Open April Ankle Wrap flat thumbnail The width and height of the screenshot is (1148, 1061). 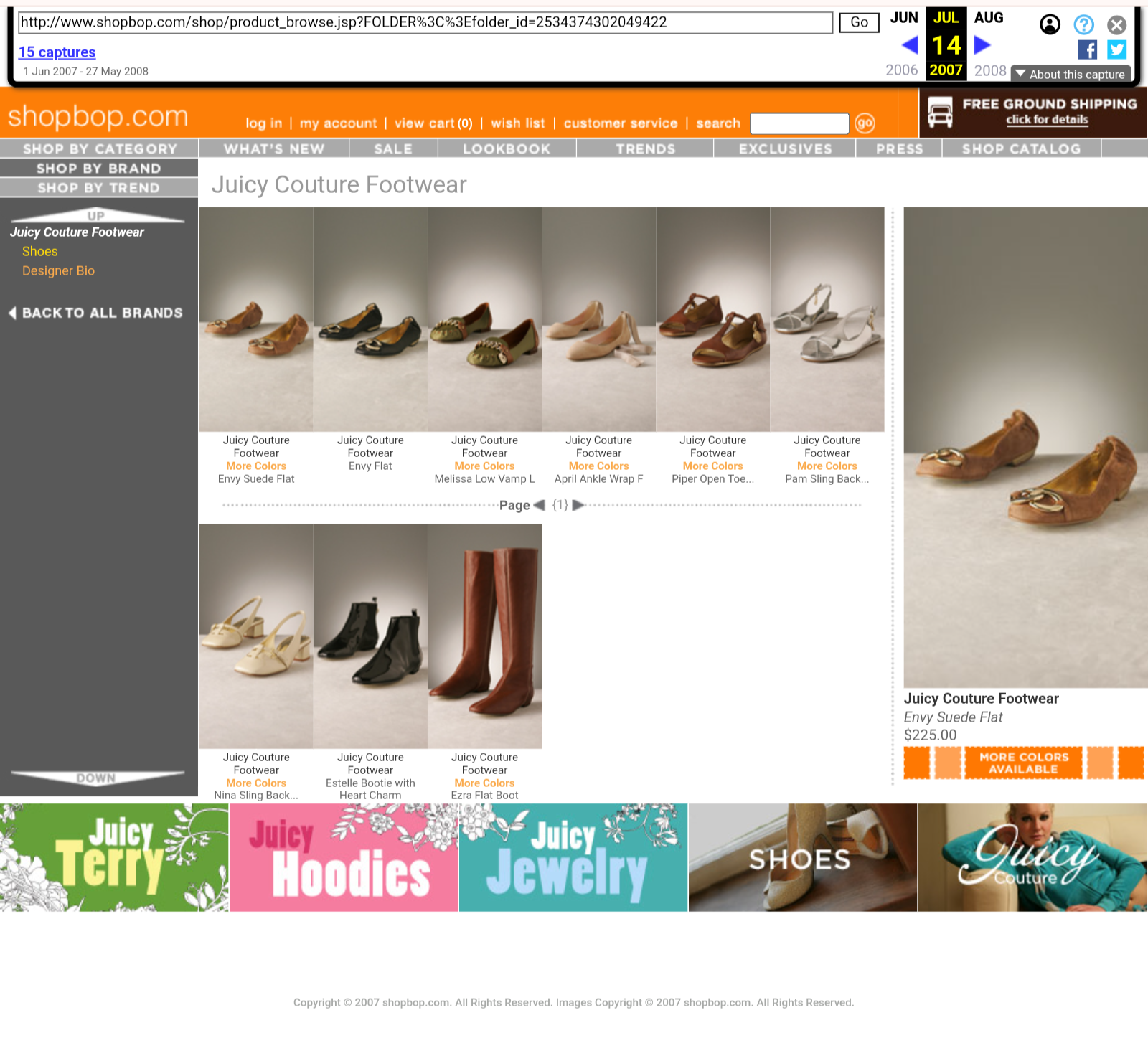(x=598, y=319)
